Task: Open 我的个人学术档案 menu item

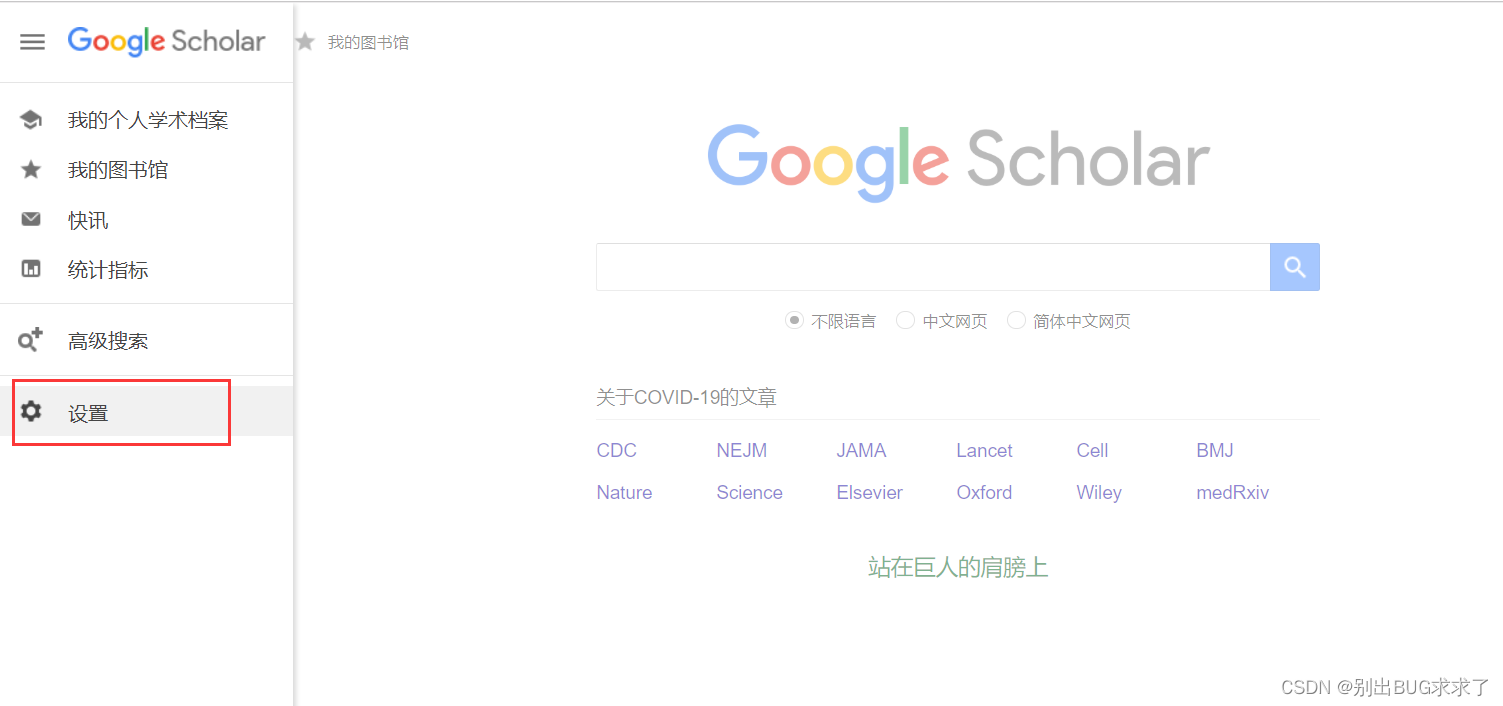Action: (x=146, y=120)
